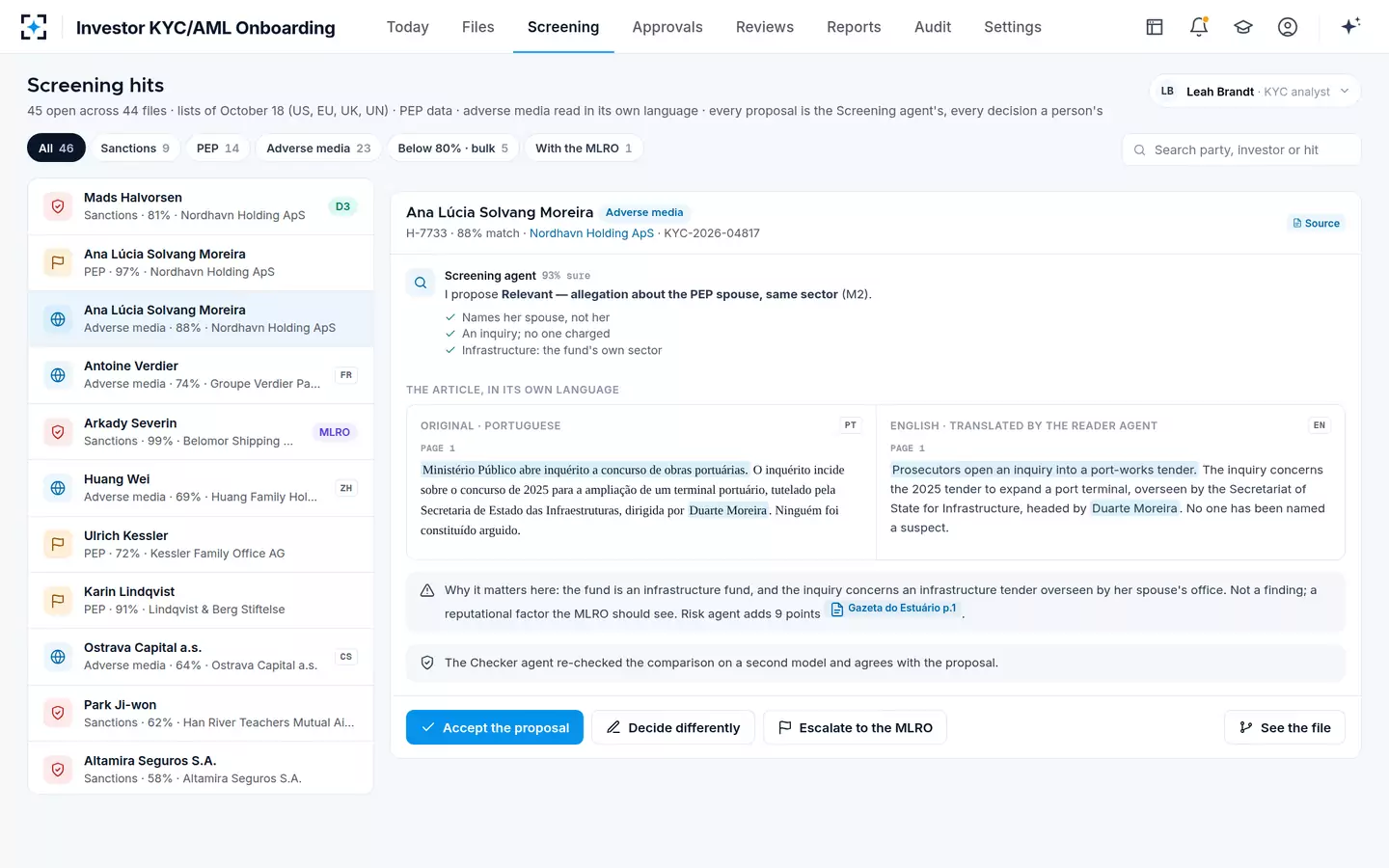The image size is (1389, 868).
Task: Show Below 80% bulk hits
Action: [x=453, y=148]
